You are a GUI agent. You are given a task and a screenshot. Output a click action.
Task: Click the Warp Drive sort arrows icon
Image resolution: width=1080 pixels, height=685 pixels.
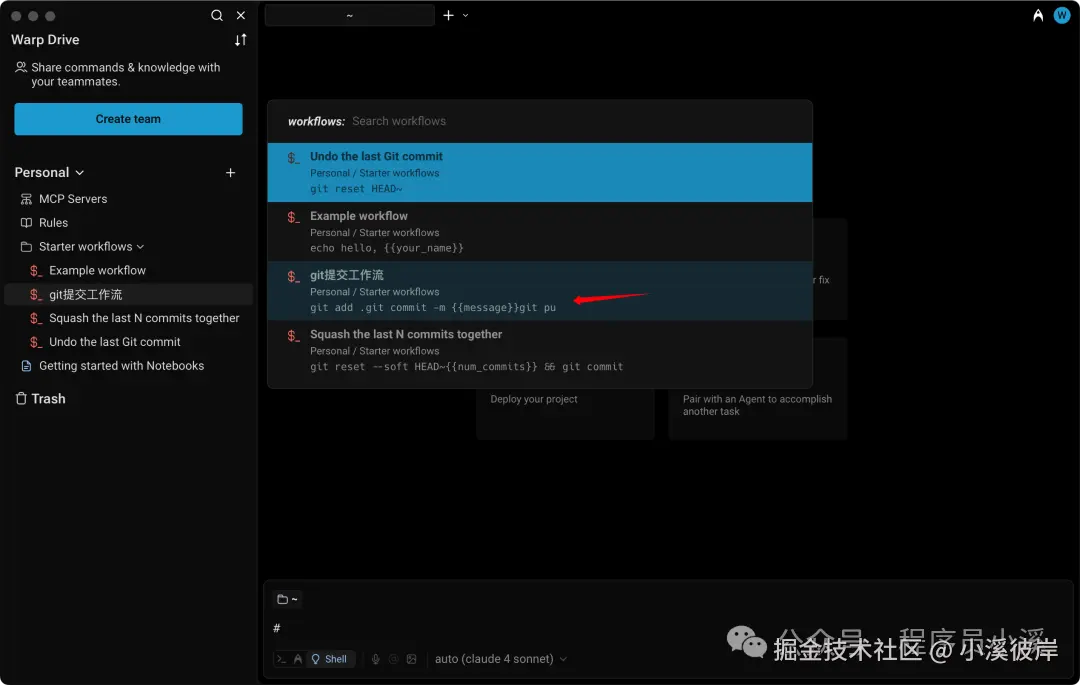coord(240,40)
